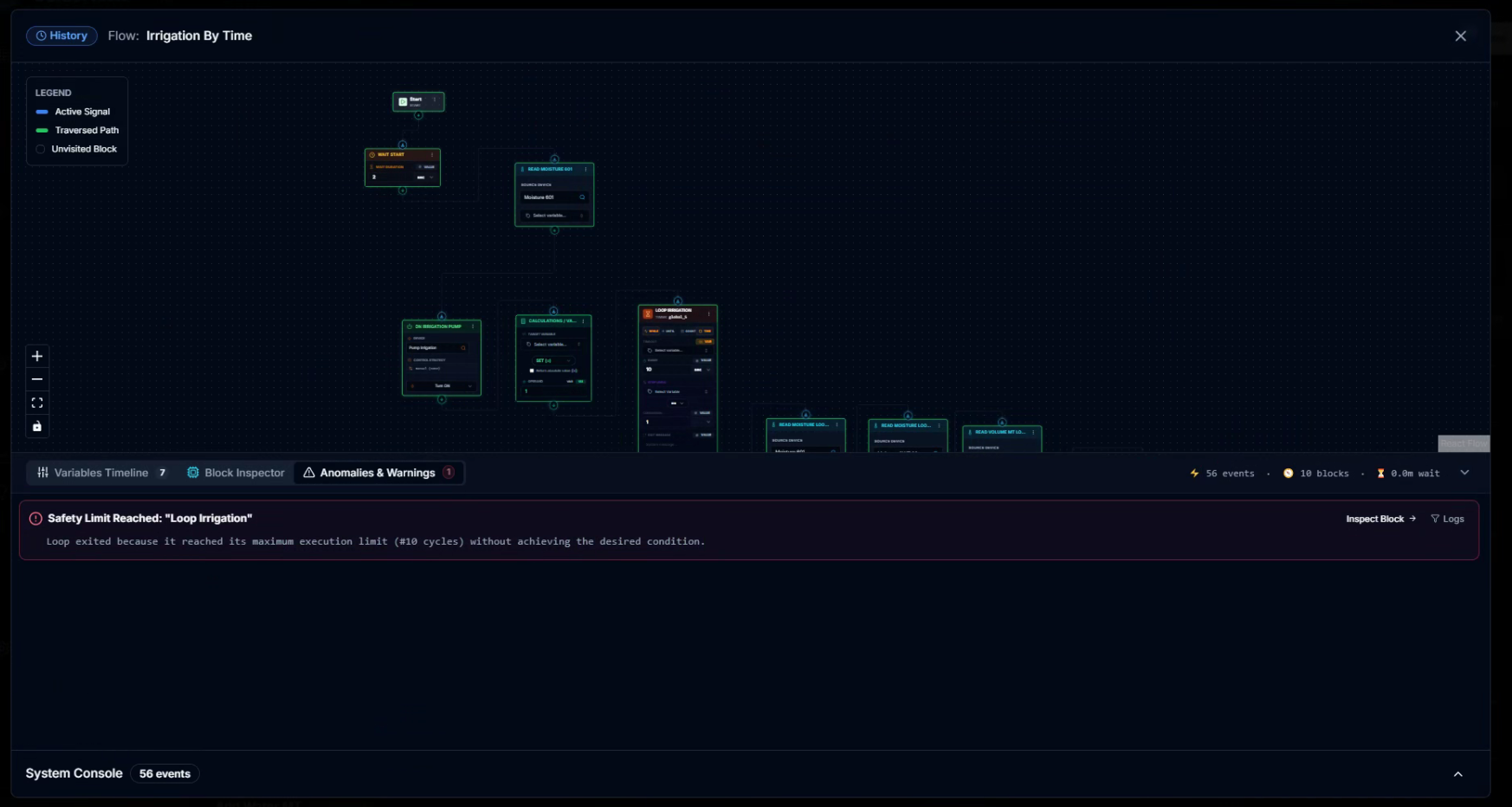Image resolution: width=1512 pixels, height=807 pixels.
Task: Open the History view button
Action: pyautogui.click(x=61, y=36)
